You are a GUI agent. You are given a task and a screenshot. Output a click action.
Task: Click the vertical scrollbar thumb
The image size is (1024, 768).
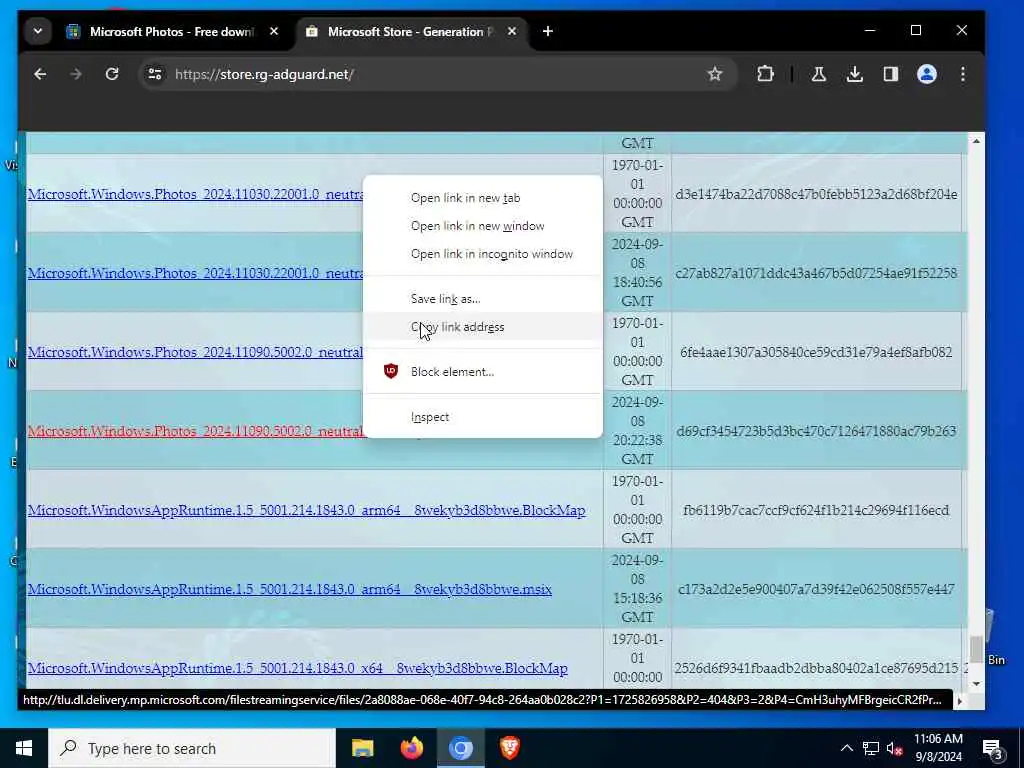coord(976,648)
